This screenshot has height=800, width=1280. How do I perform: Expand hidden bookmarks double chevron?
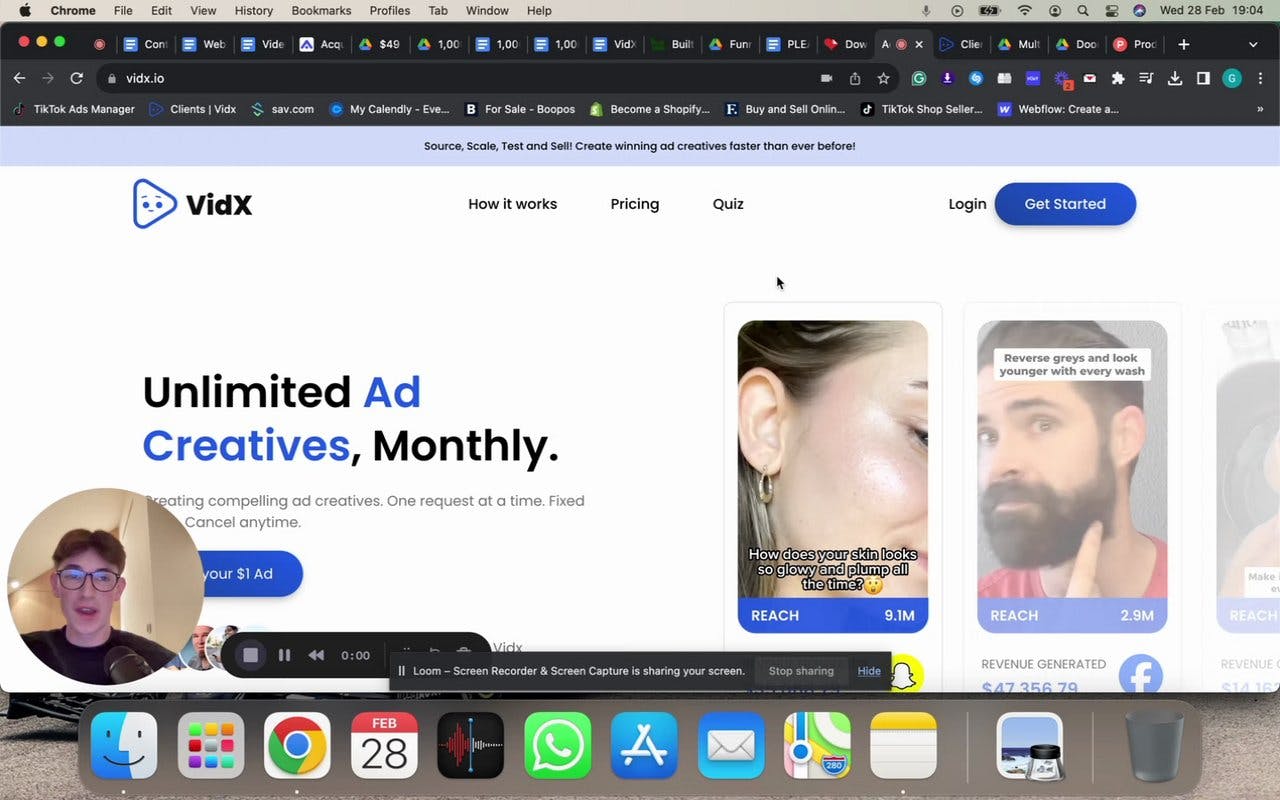click(1259, 109)
